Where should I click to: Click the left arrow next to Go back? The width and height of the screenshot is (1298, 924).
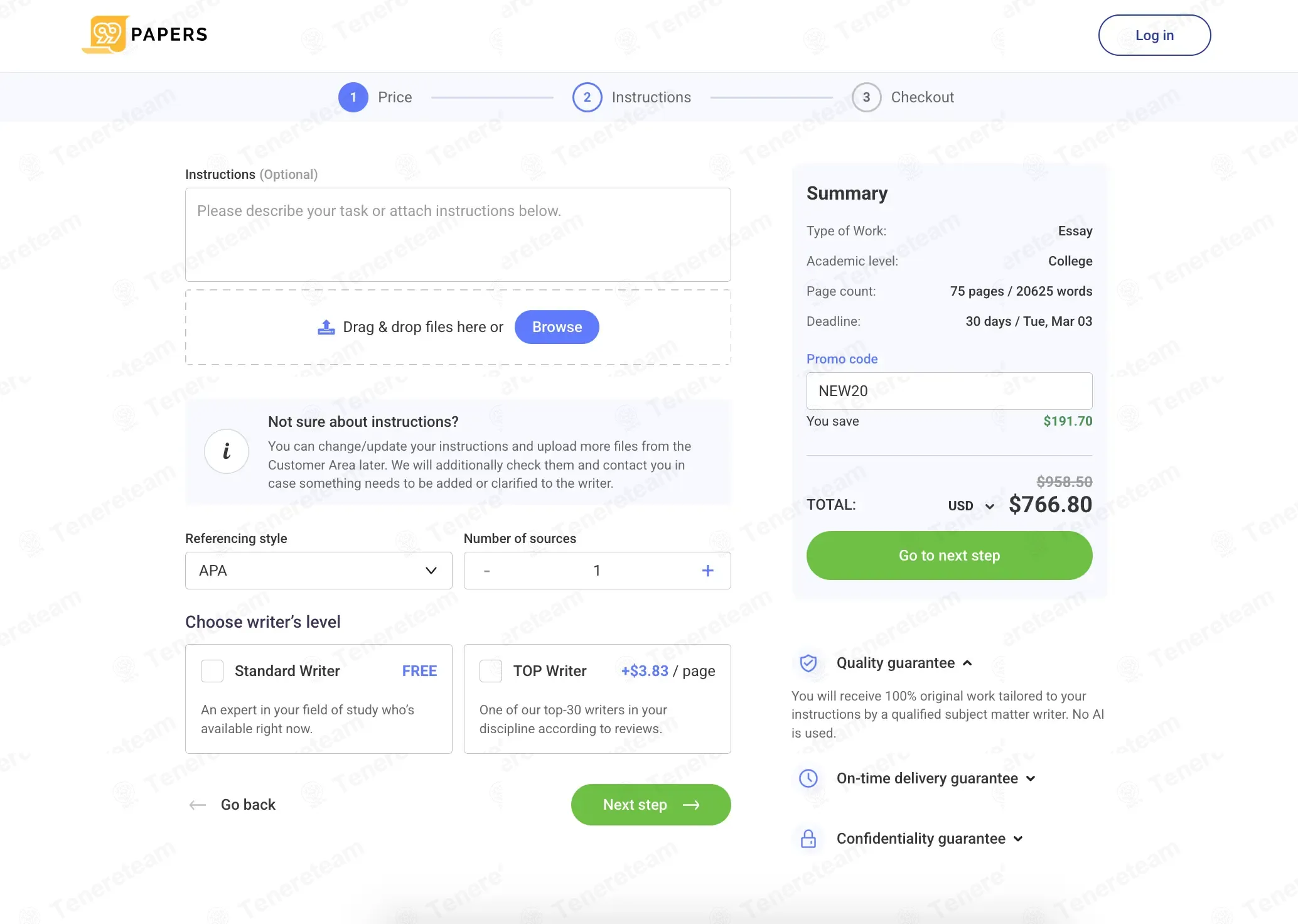pyautogui.click(x=198, y=805)
